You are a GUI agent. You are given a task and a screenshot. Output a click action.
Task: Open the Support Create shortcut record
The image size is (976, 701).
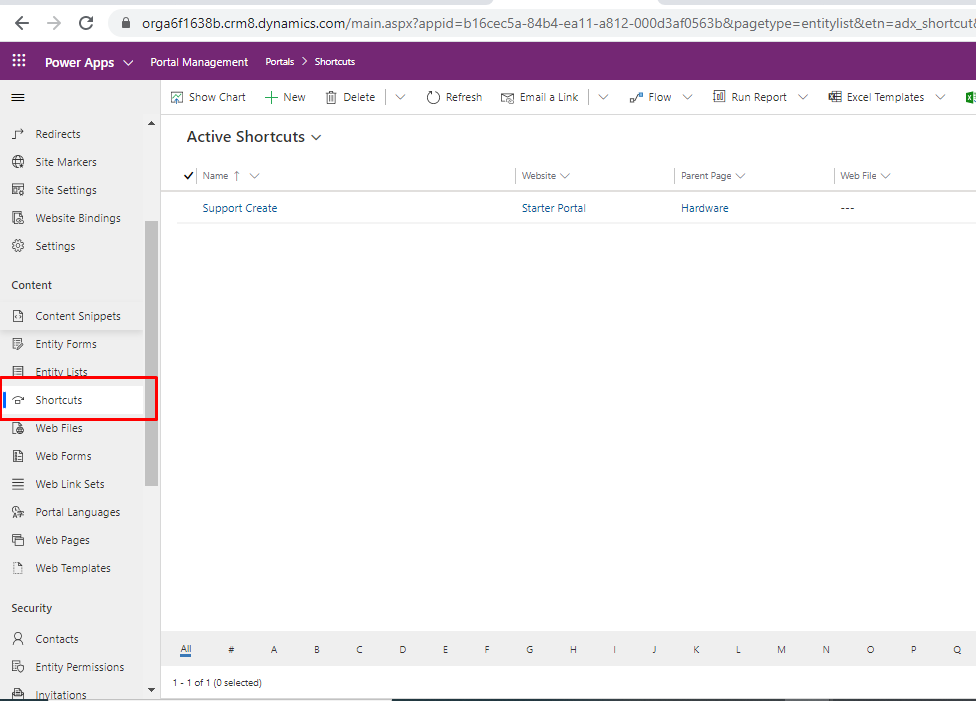(240, 208)
